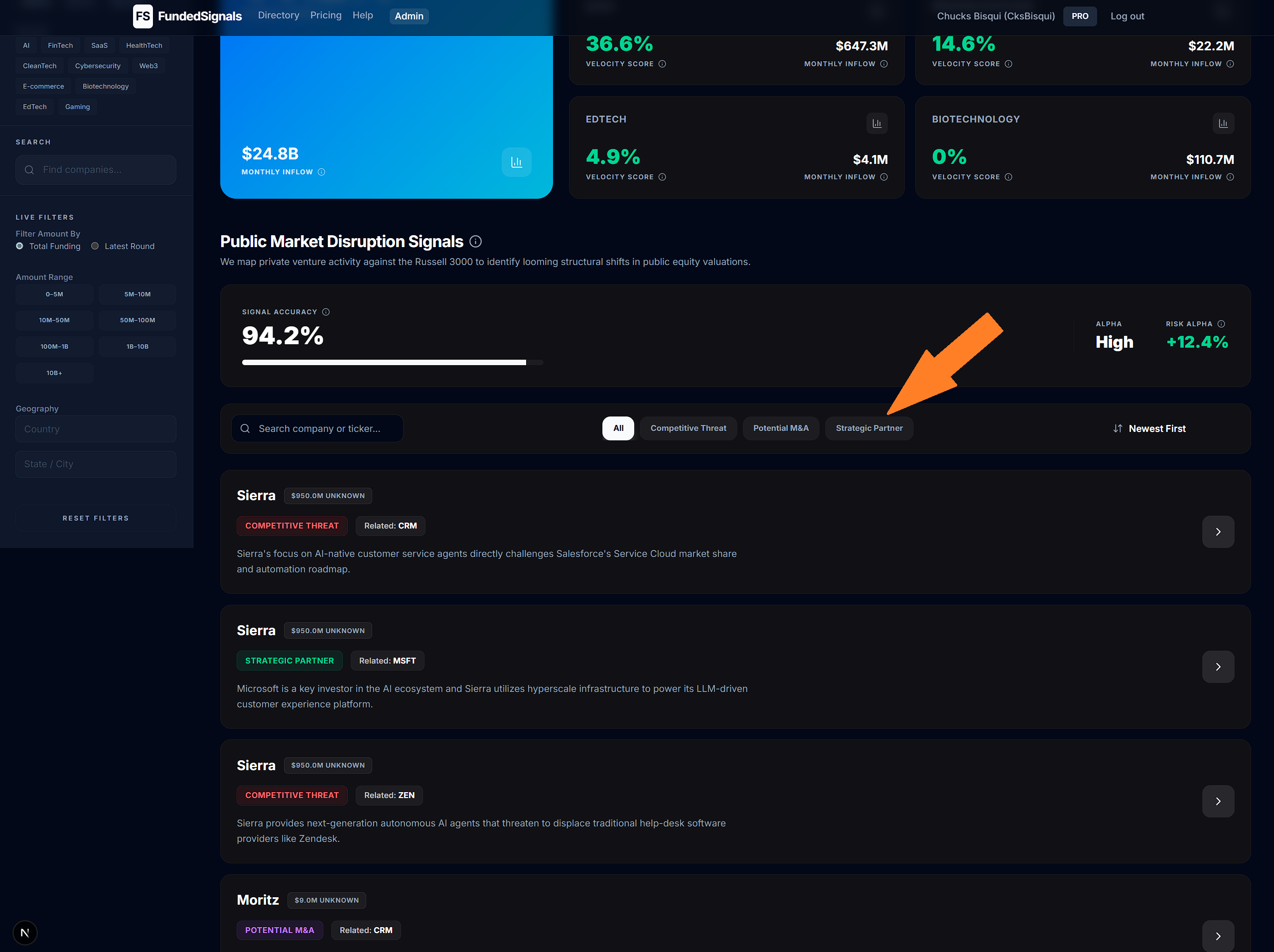The width and height of the screenshot is (1274, 952).
Task: Open the Pricing nav item
Action: 326,15
